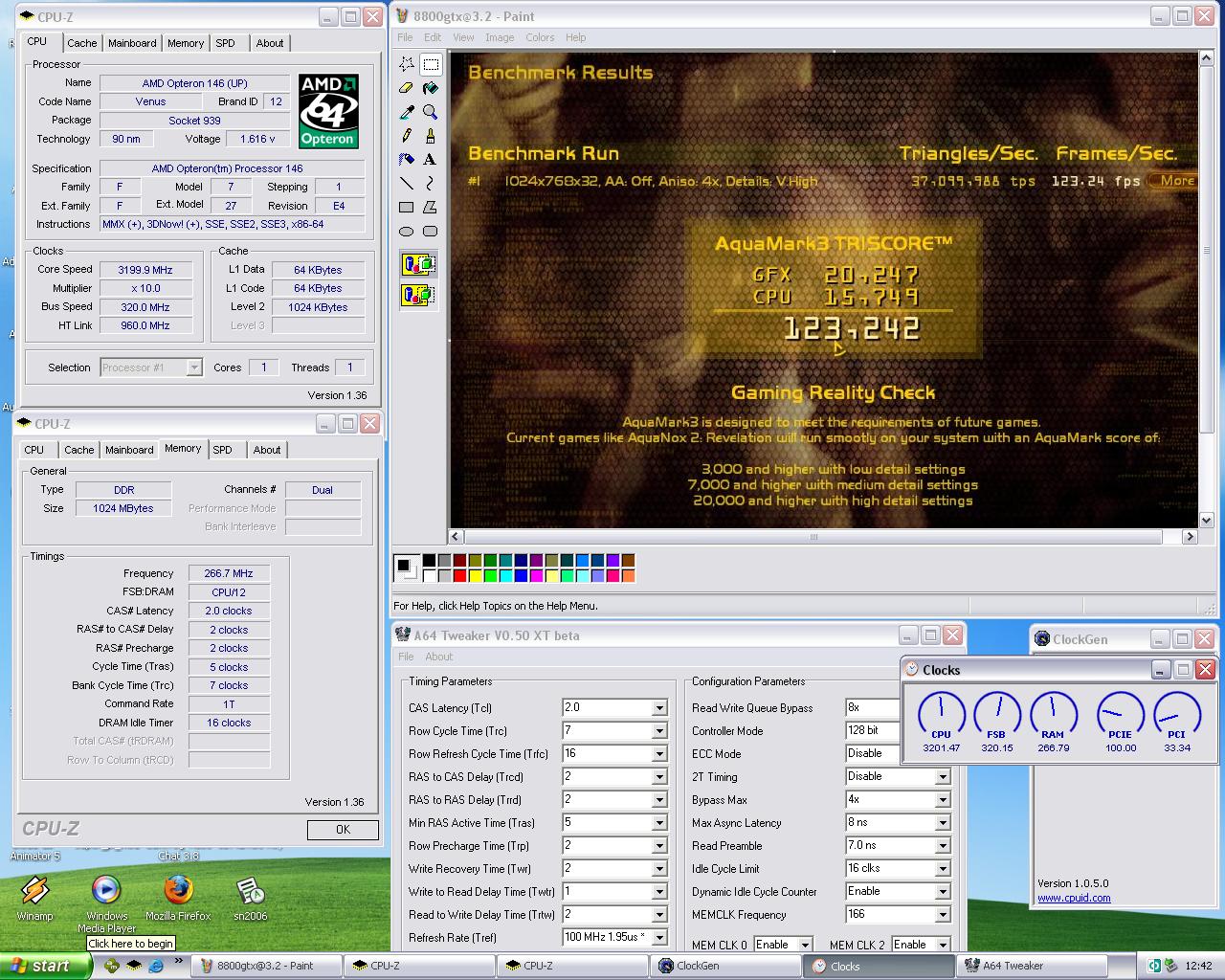Expand the MEM CLK 0 dropdown

tap(805, 946)
